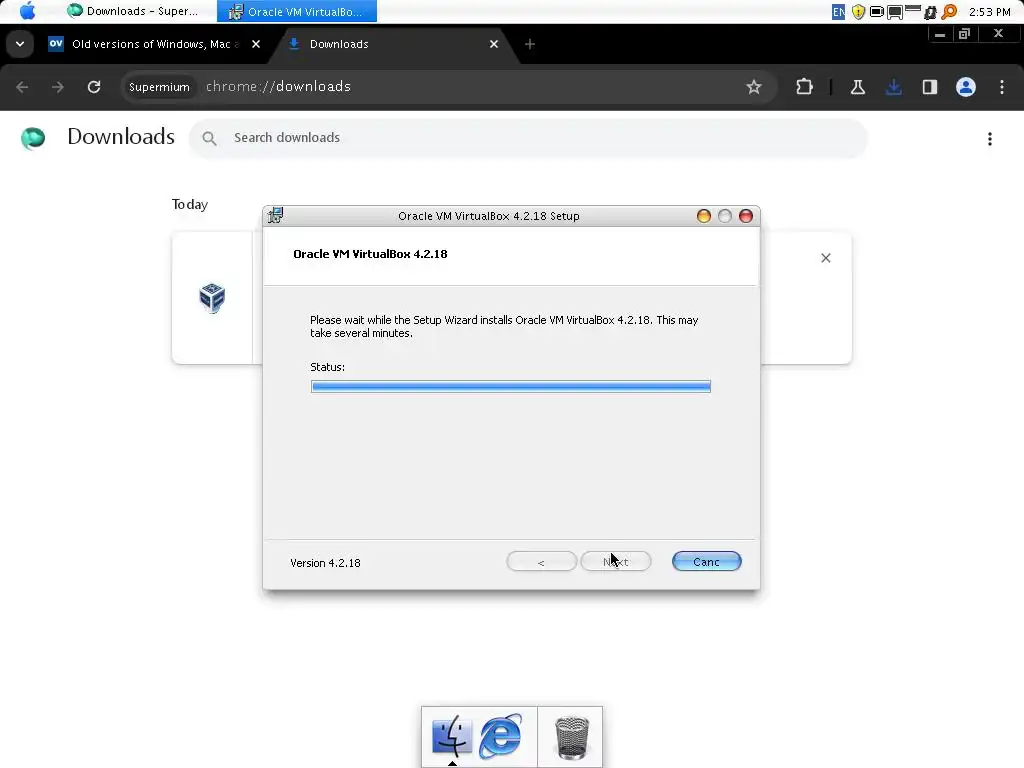This screenshot has width=1024, height=768.
Task: Click the EN language indicator in tray
Action: pyautogui.click(x=838, y=12)
